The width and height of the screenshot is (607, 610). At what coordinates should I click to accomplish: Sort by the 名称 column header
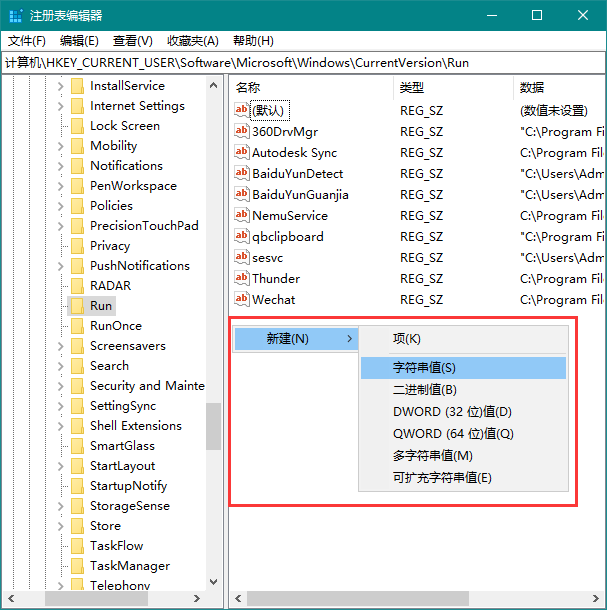pyautogui.click(x=311, y=88)
